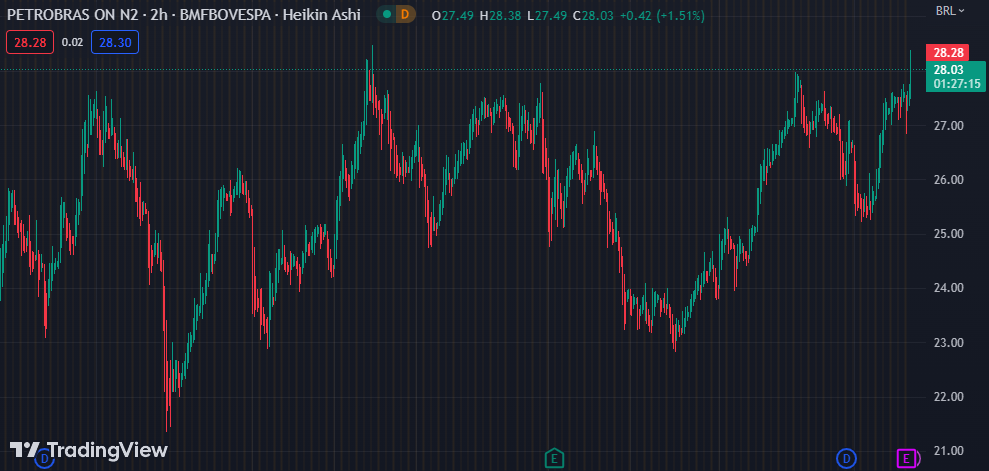Open the BRL currency dropdown
This screenshot has width=989, height=471.
tap(950, 10)
